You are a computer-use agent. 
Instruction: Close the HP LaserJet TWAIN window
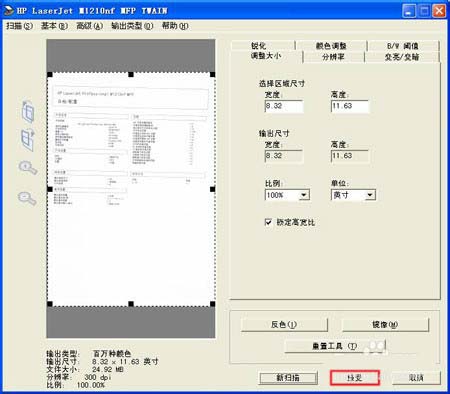(x=439, y=11)
